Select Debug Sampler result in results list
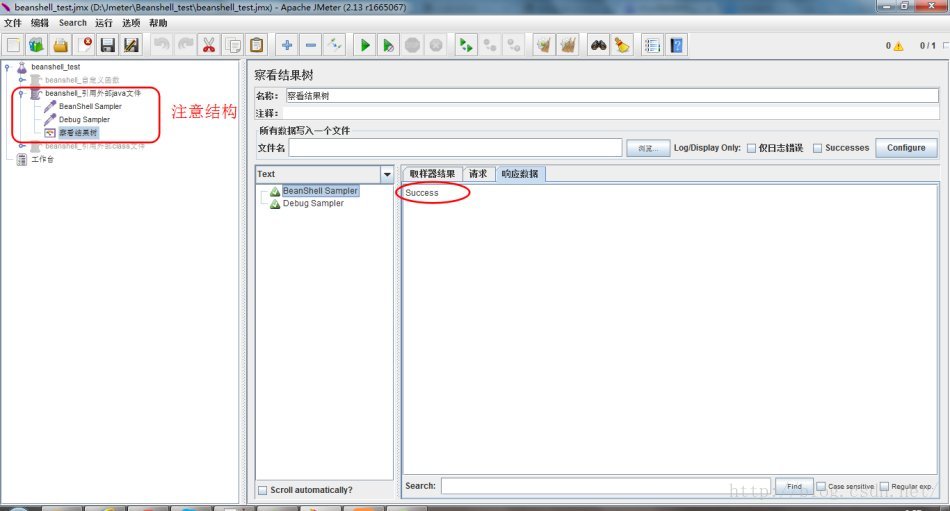The height and width of the screenshot is (511, 950). pos(313,204)
